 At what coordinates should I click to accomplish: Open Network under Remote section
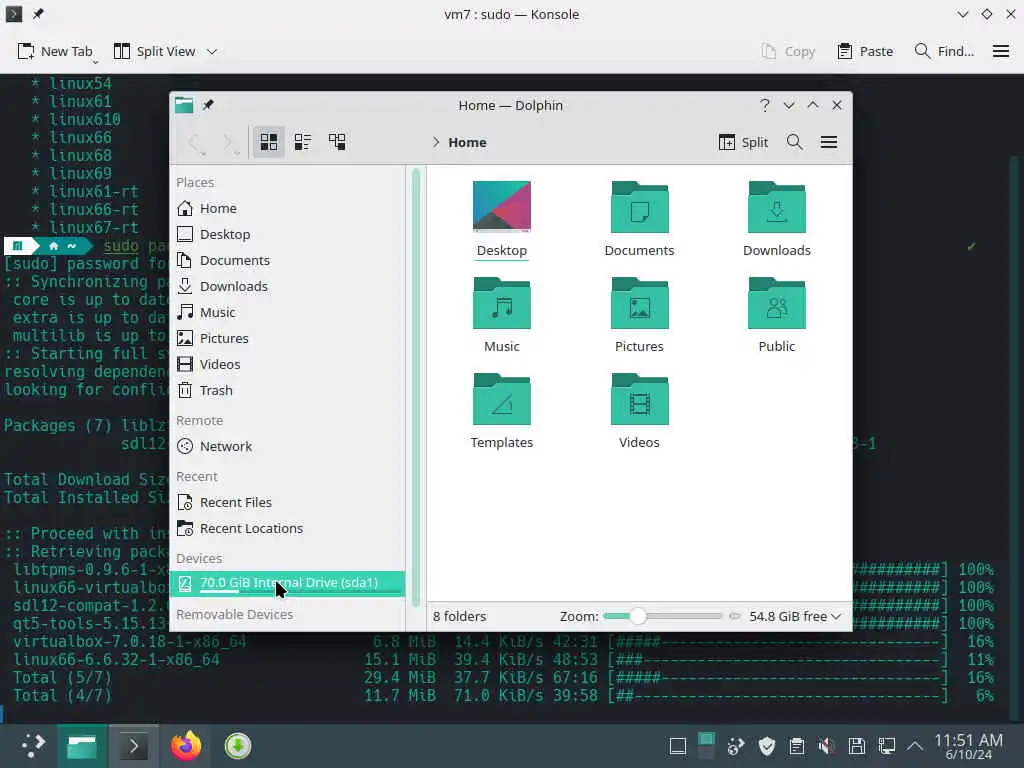(x=287, y=447)
